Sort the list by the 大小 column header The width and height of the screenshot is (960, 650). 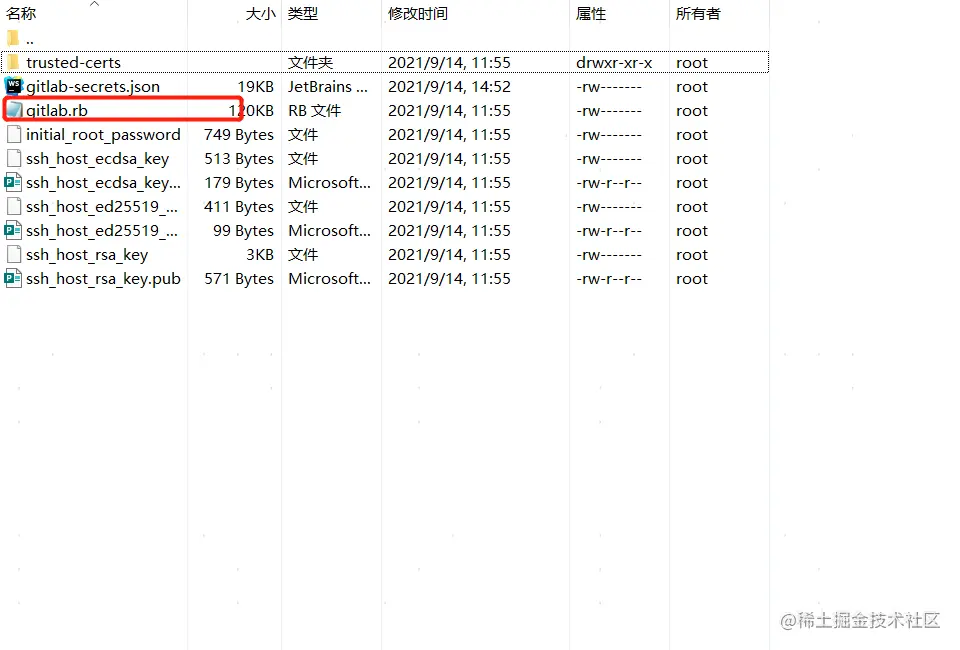(260, 13)
